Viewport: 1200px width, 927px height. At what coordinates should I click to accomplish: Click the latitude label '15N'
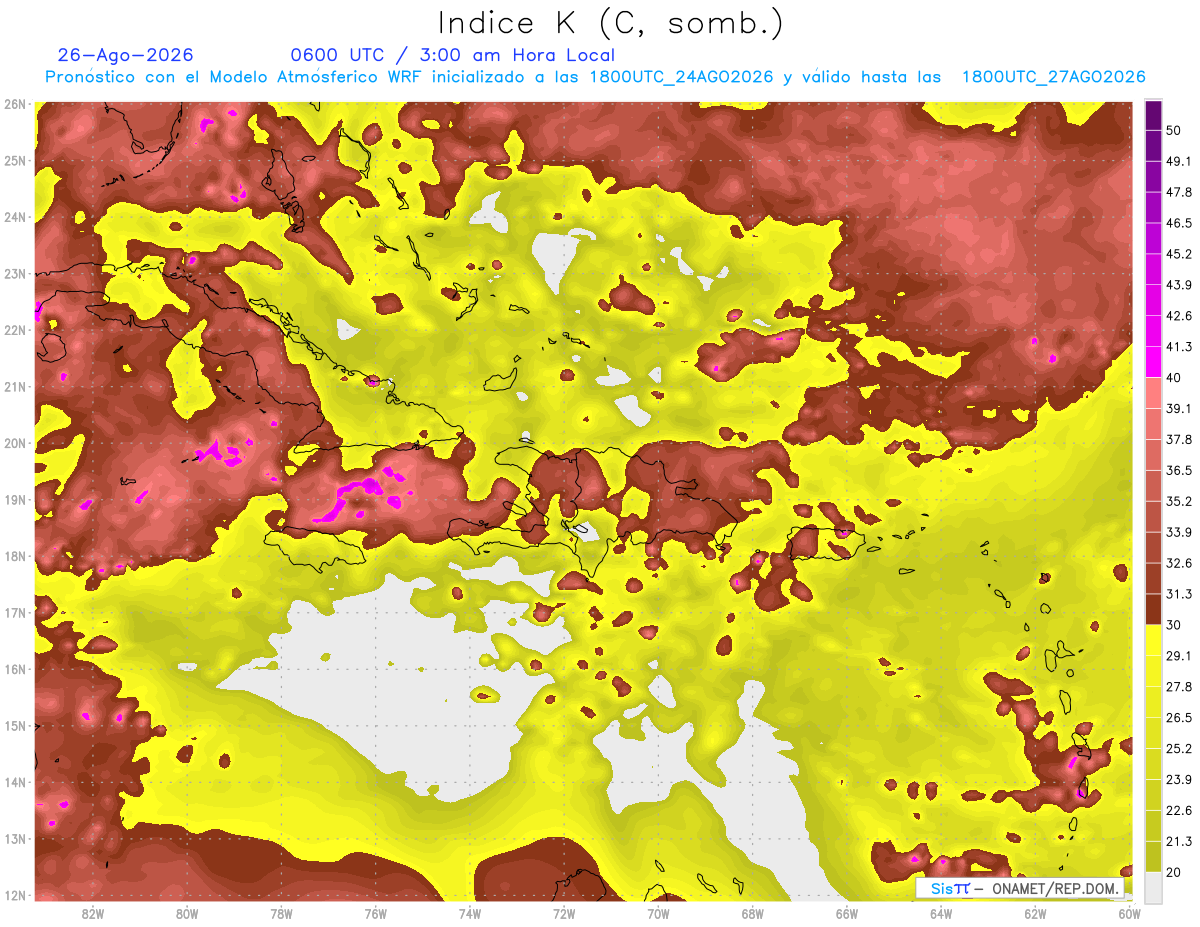[14, 725]
